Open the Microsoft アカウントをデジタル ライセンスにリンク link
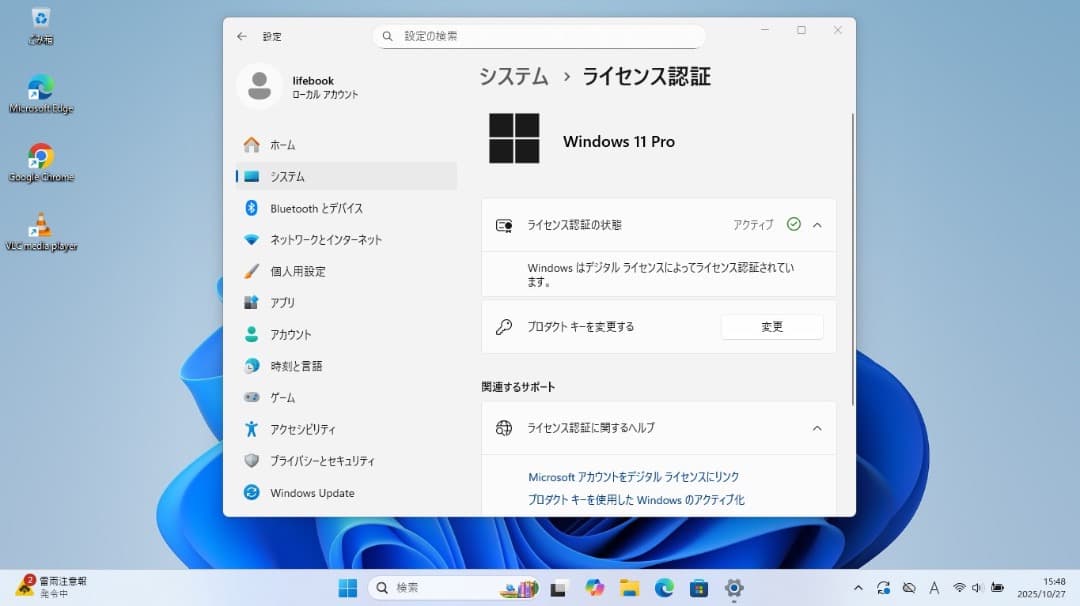Viewport: 1080px width, 606px height. pyautogui.click(x=634, y=477)
